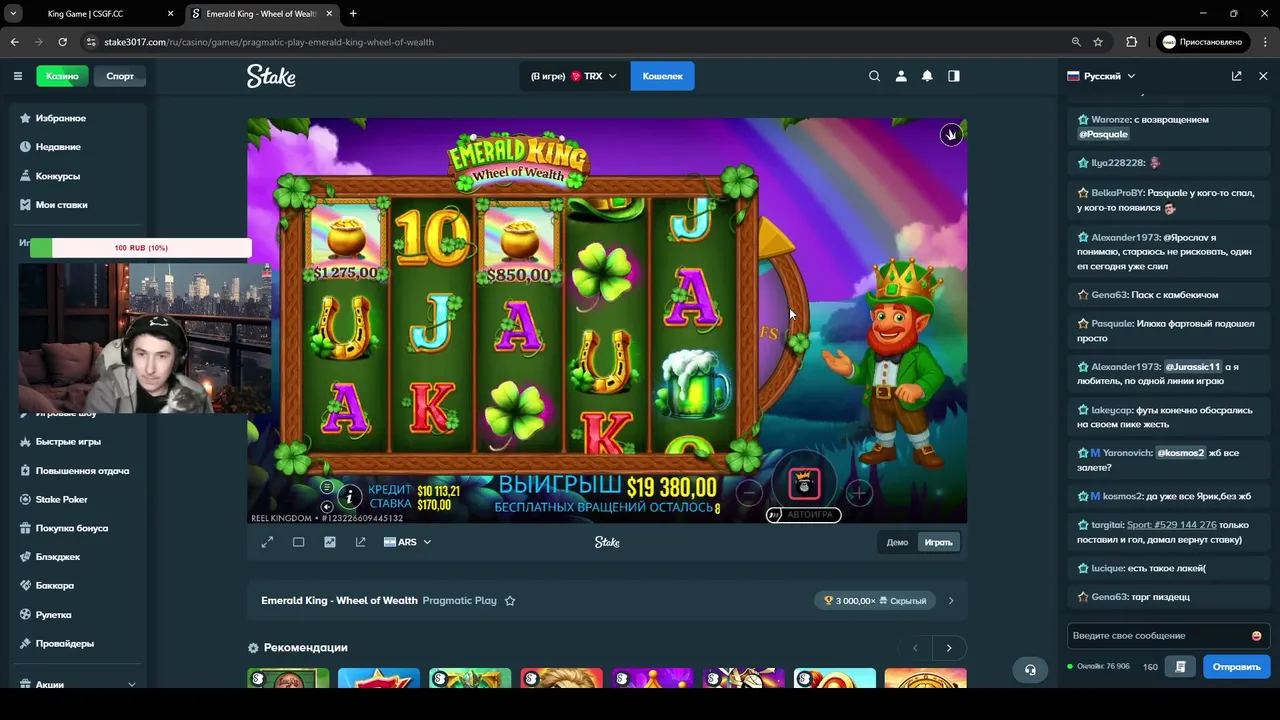1280x720 pixels.
Task: Toggle the chat sidebar panel icon
Action: click(954, 76)
